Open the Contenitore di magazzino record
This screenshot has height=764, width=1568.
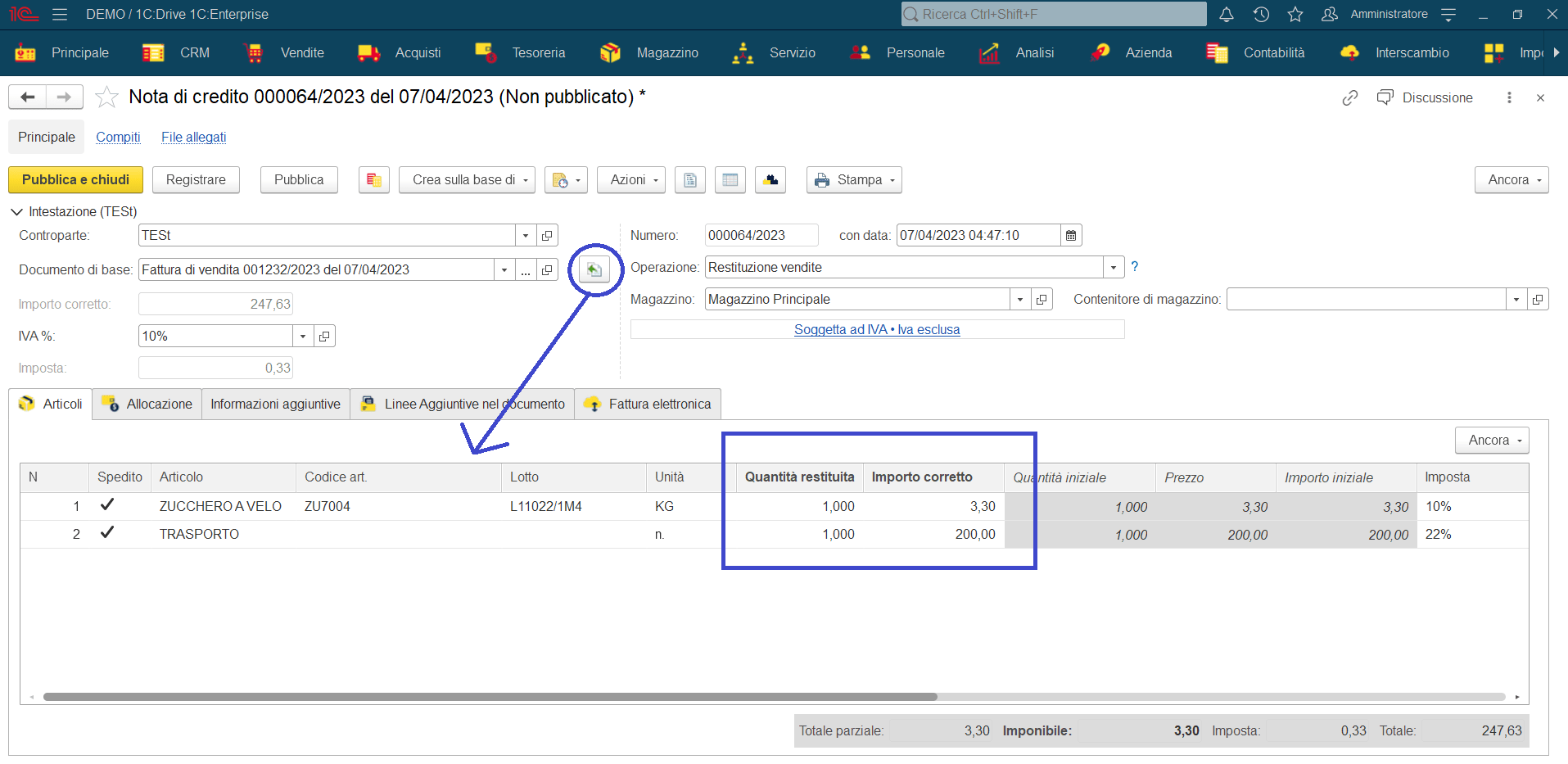(x=1538, y=300)
